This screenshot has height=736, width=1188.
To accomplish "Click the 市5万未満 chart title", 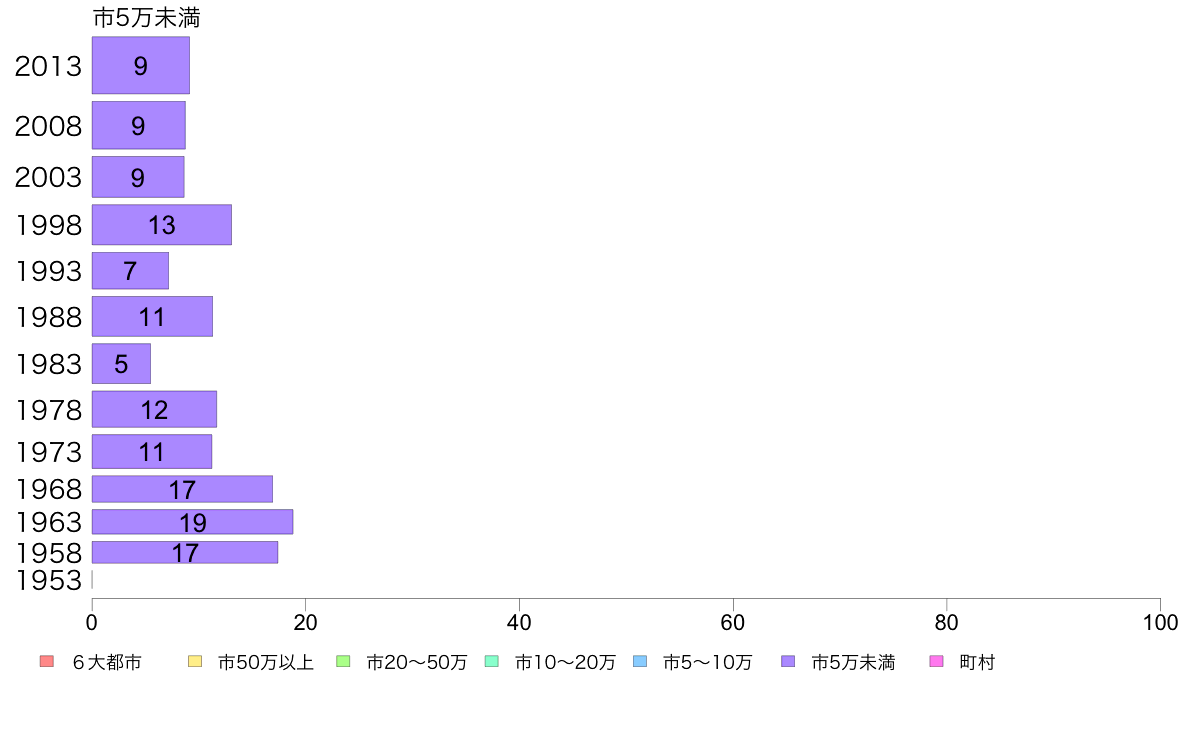I will tap(146, 17).
